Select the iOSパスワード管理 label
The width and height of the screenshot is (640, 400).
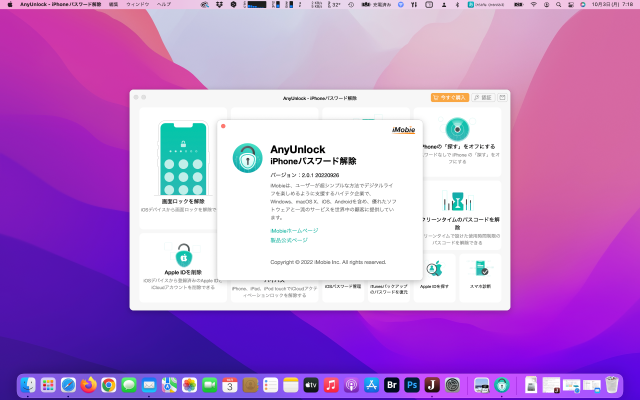(x=343, y=287)
